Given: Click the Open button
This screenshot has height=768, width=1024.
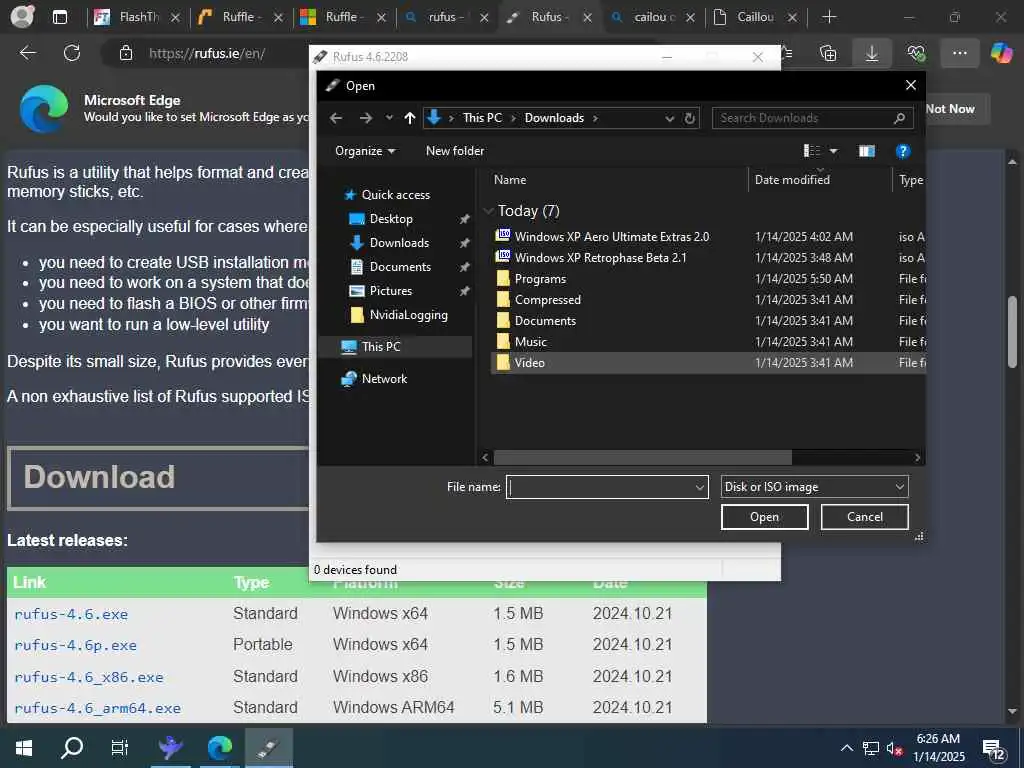Looking at the screenshot, I should (x=764, y=517).
